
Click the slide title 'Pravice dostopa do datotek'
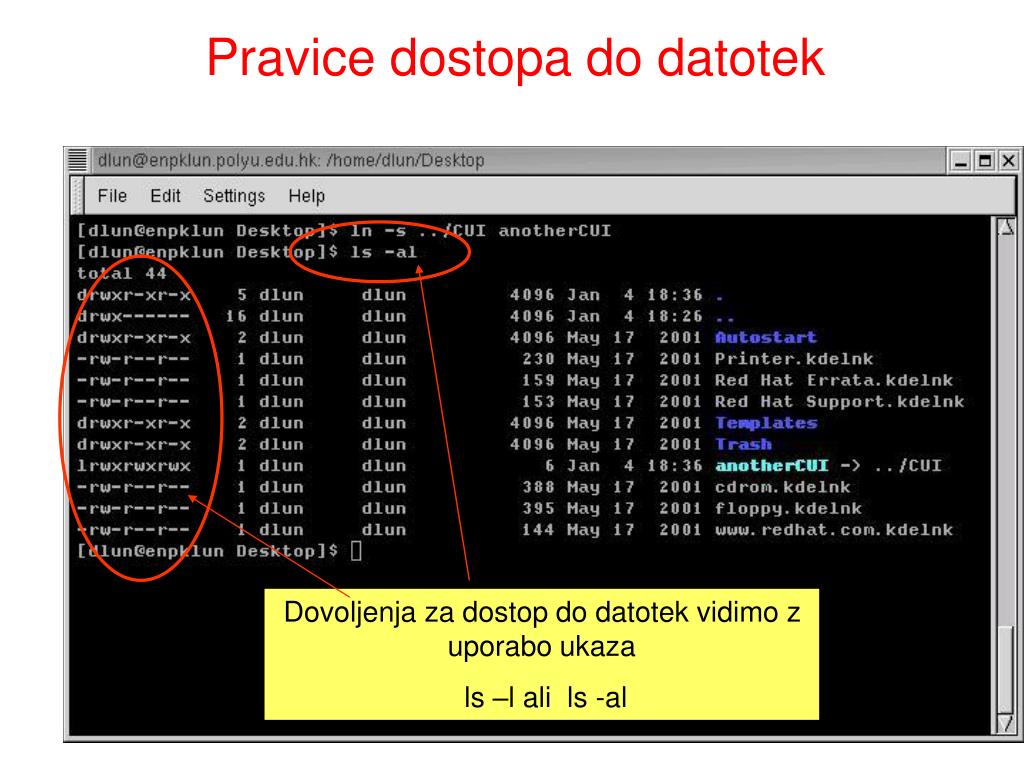pos(515,58)
